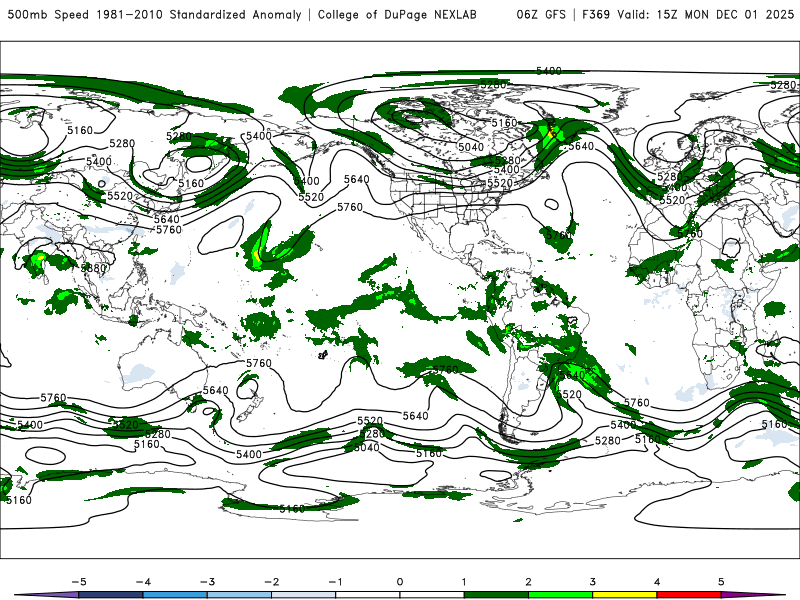
Task: Click the purple arrow tip above 5 on legend
Action: 750,595
